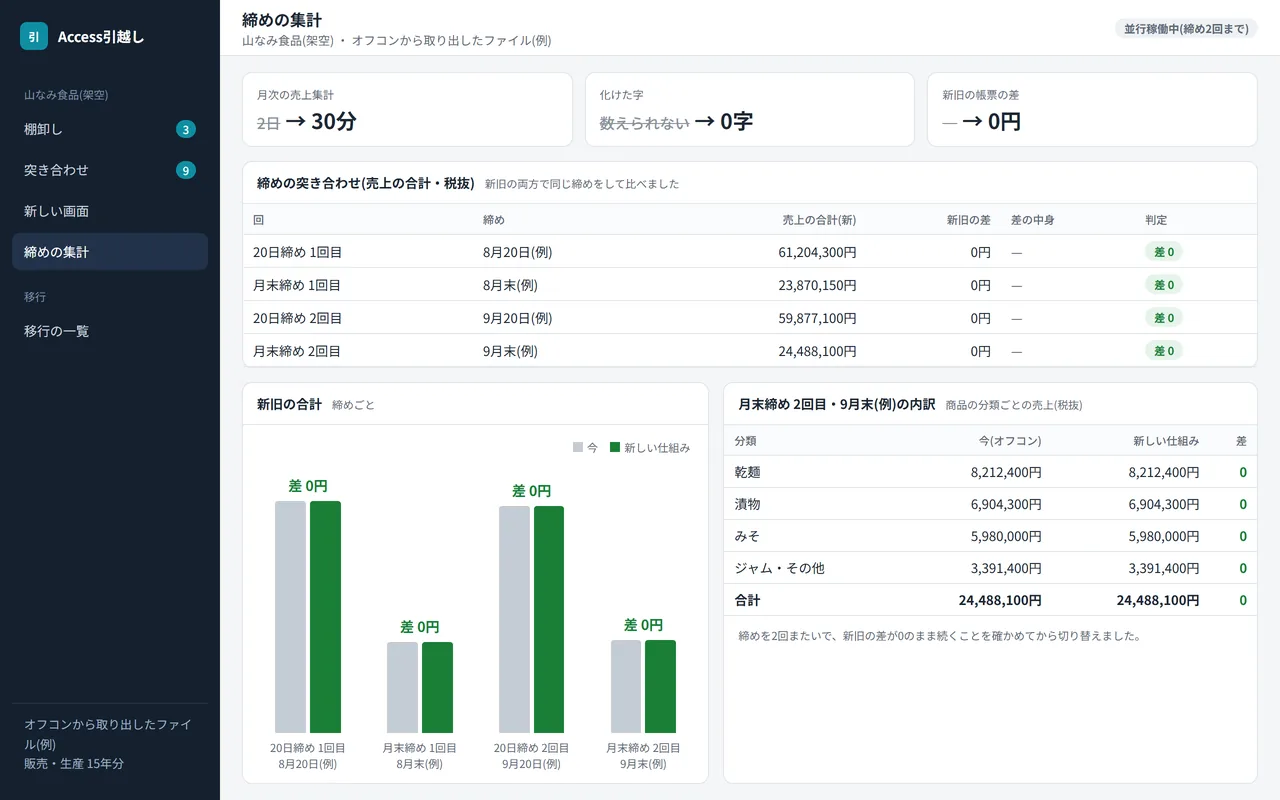Select the ジャム・その他 row in the breakdown
The height and width of the screenshot is (800, 1280).
coord(990,568)
